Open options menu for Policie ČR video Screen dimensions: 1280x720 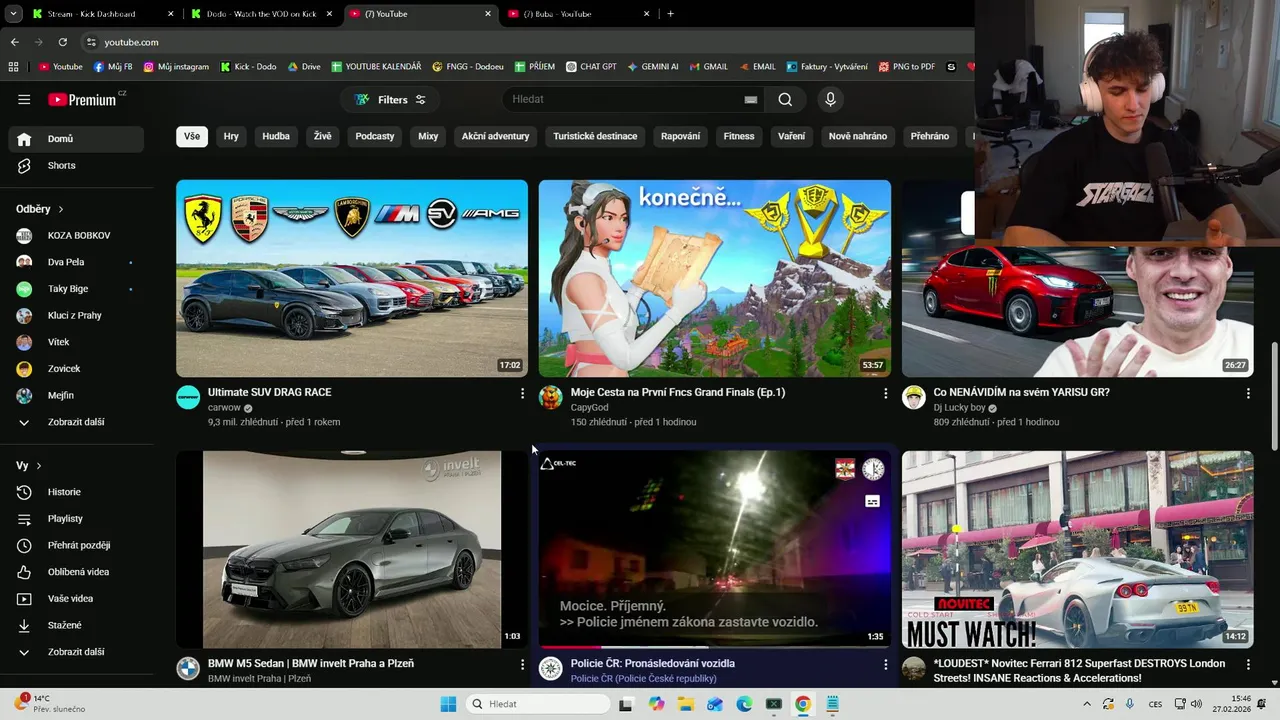885,664
